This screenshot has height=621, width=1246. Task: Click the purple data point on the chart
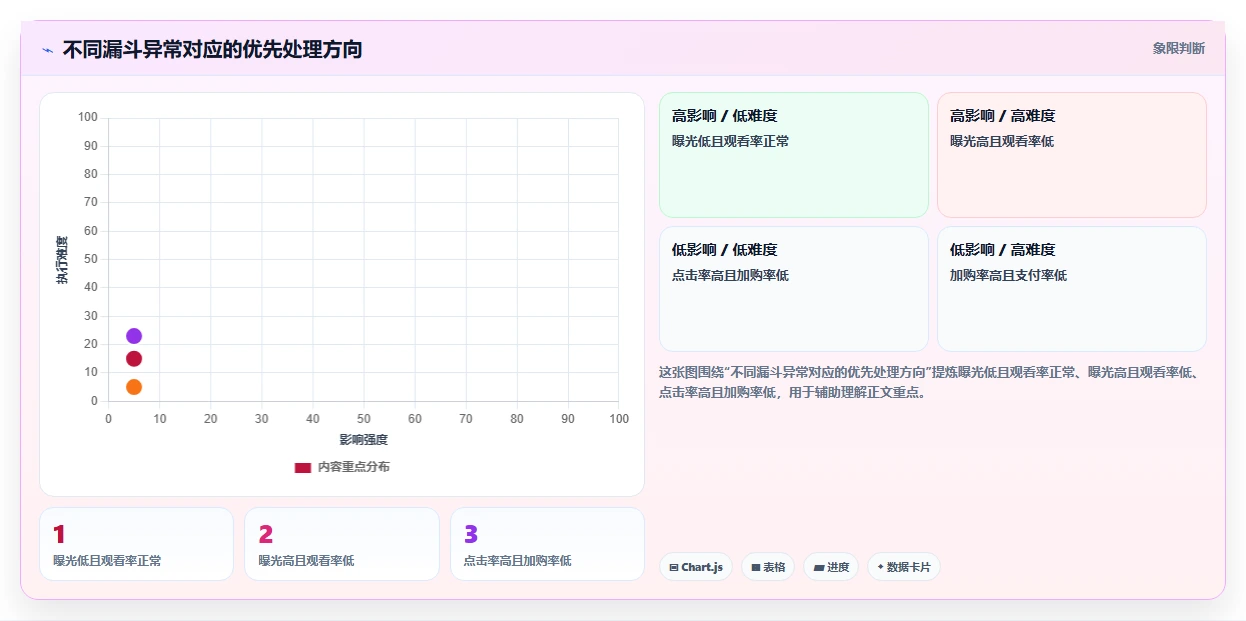(x=134, y=336)
